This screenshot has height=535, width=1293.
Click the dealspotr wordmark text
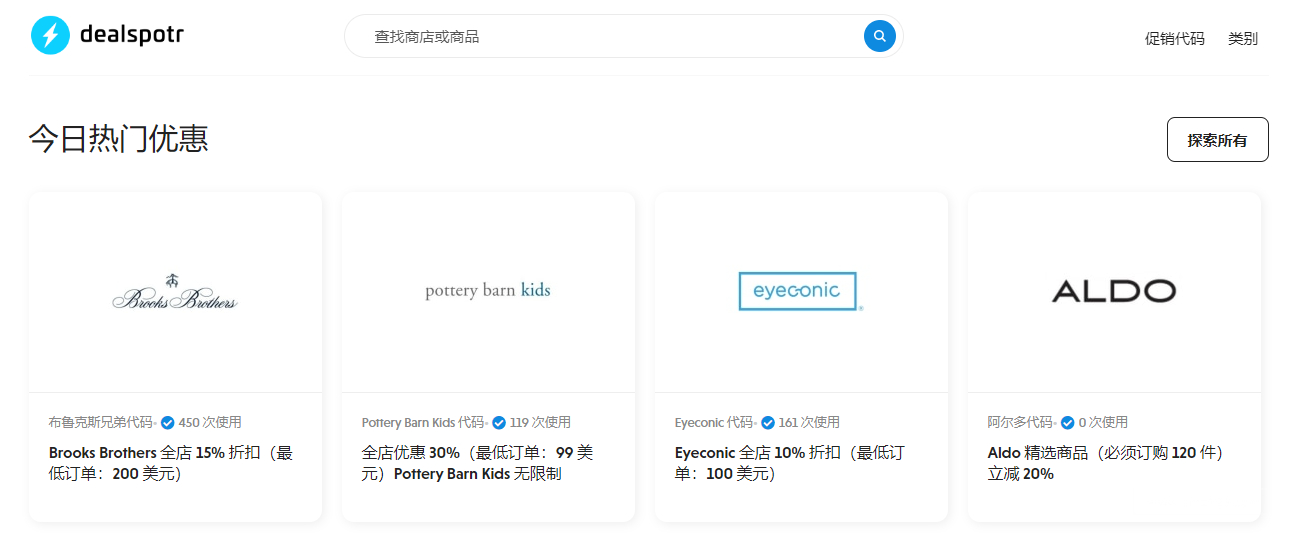[131, 36]
